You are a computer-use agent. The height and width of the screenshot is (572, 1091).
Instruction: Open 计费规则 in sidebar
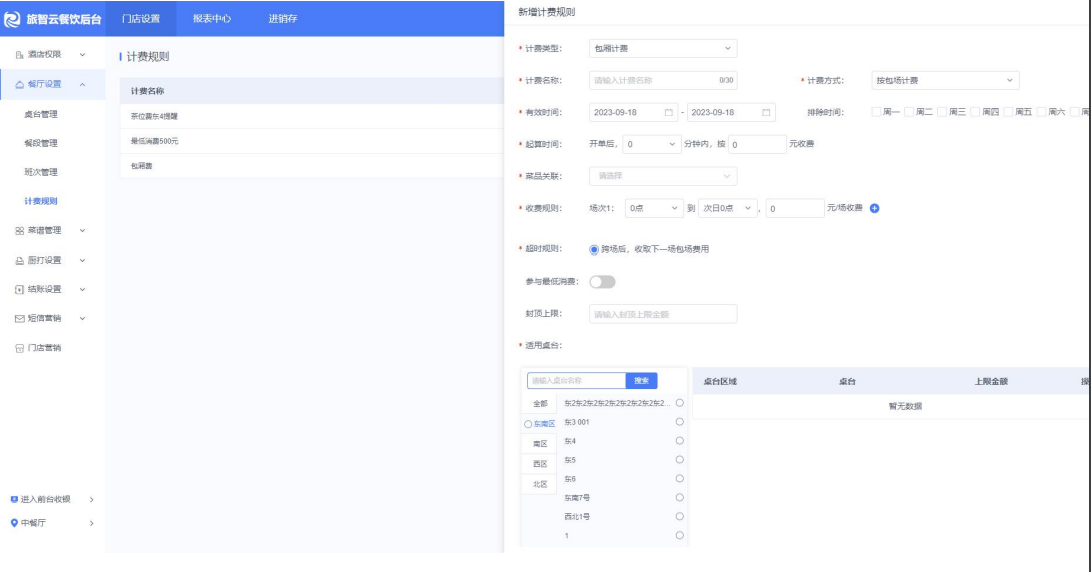pos(40,201)
